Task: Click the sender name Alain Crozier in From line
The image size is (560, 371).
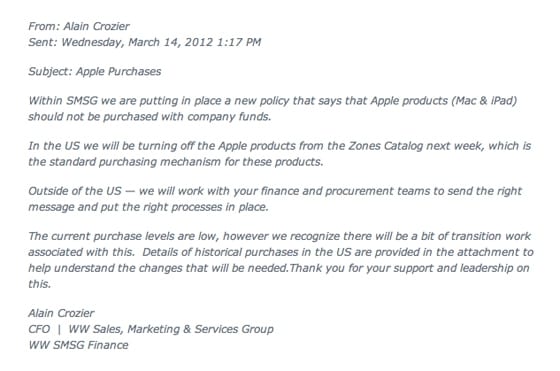Action: tap(96, 26)
